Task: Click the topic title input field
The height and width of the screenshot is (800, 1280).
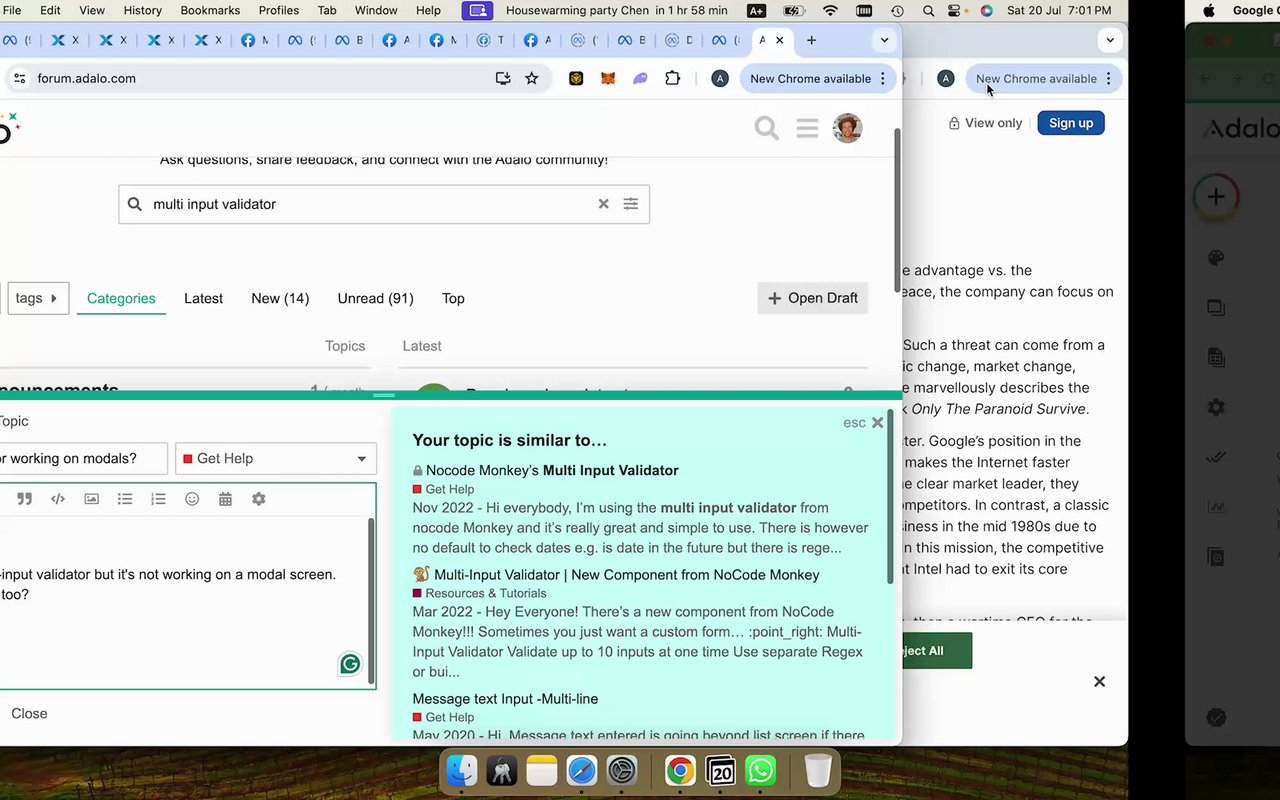Action: pyautogui.click(x=83, y=459)
